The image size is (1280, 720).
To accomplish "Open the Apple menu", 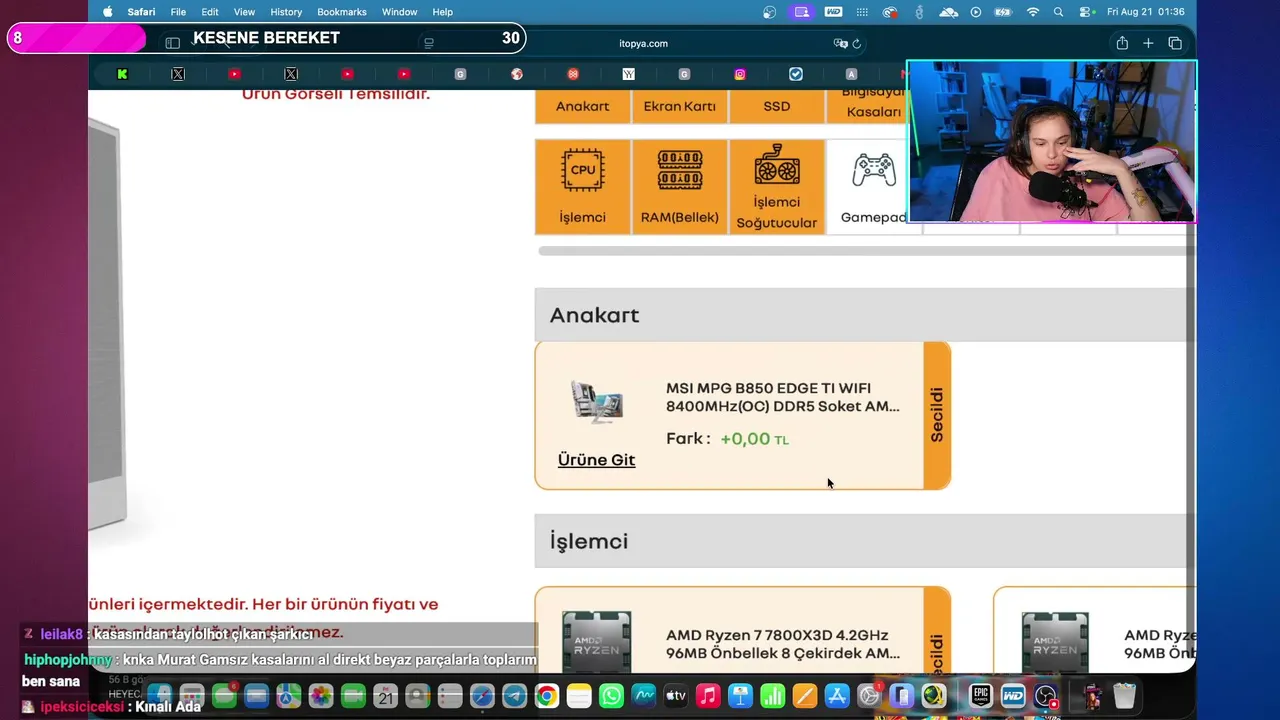I will [108, 12].
